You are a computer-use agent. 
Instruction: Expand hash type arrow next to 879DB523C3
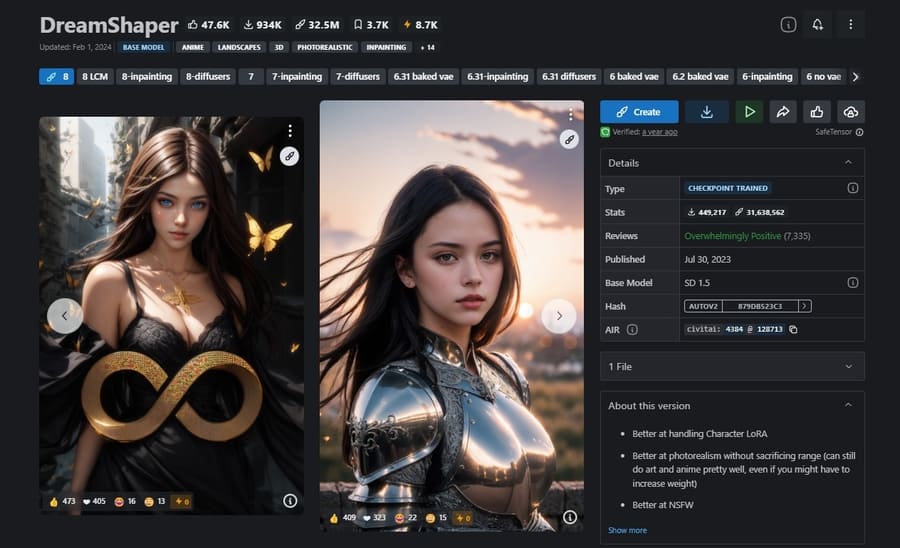tap(805, 306)
